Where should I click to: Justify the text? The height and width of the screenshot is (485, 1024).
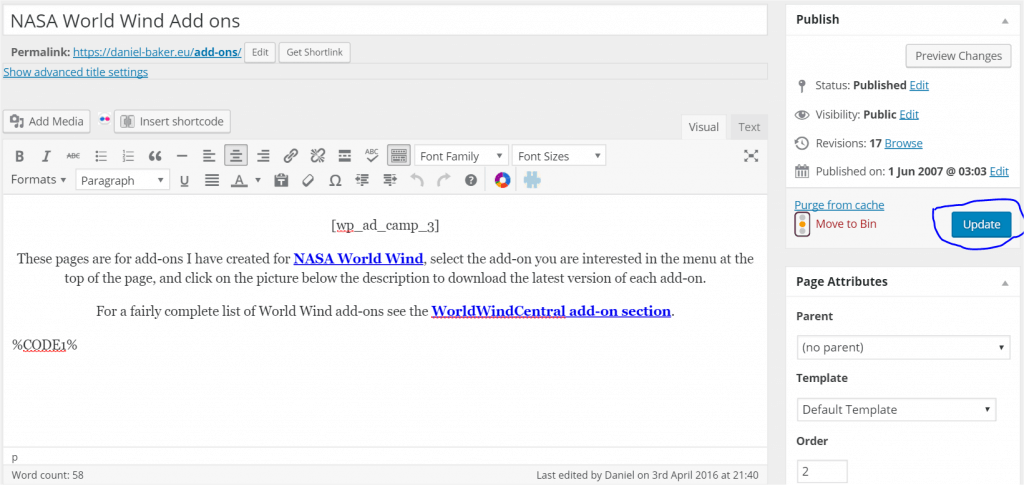point(212,180)
